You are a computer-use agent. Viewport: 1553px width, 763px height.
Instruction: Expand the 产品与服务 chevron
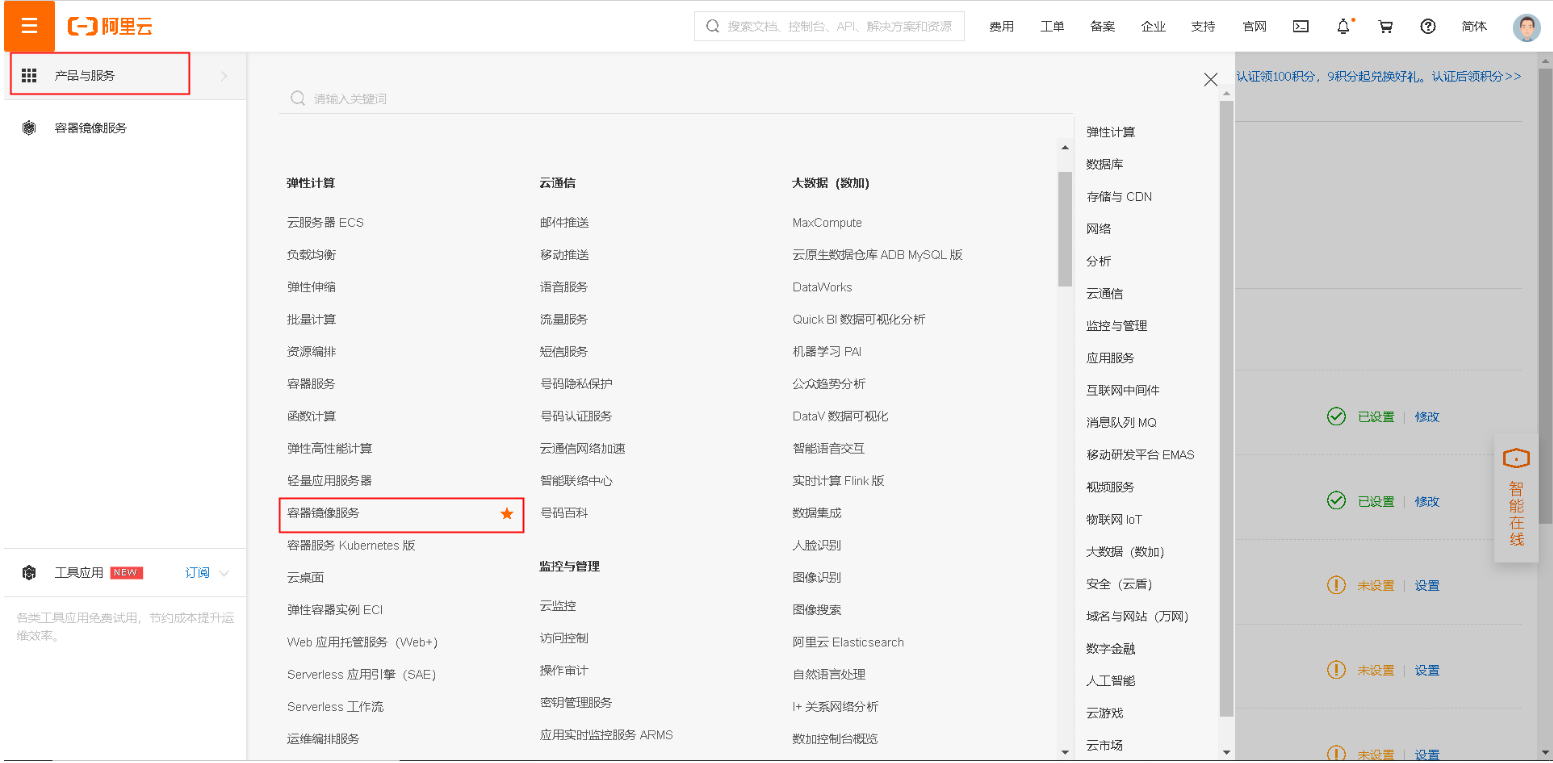(x=224, y=76)
